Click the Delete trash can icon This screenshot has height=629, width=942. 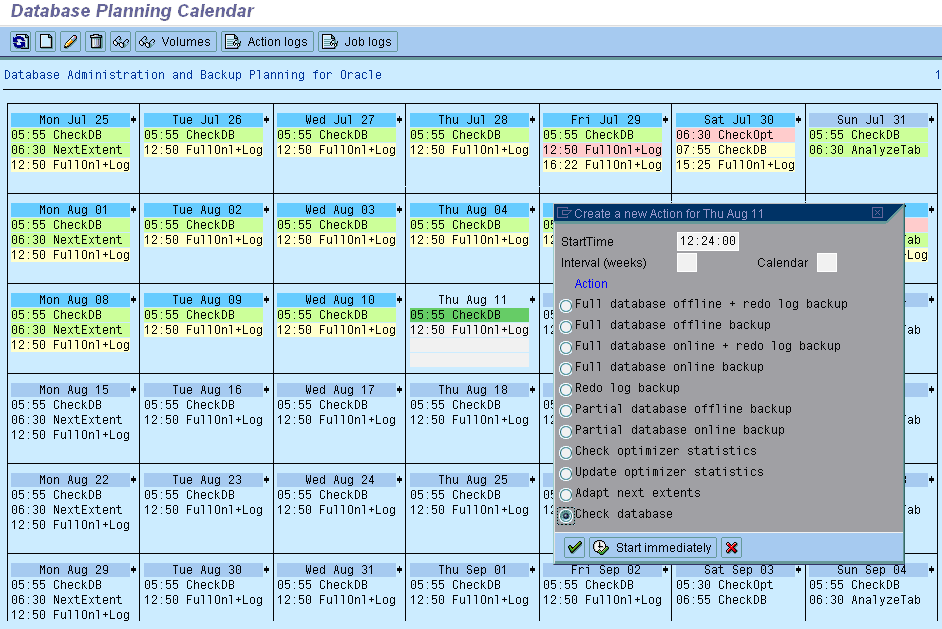pos(96,41)
